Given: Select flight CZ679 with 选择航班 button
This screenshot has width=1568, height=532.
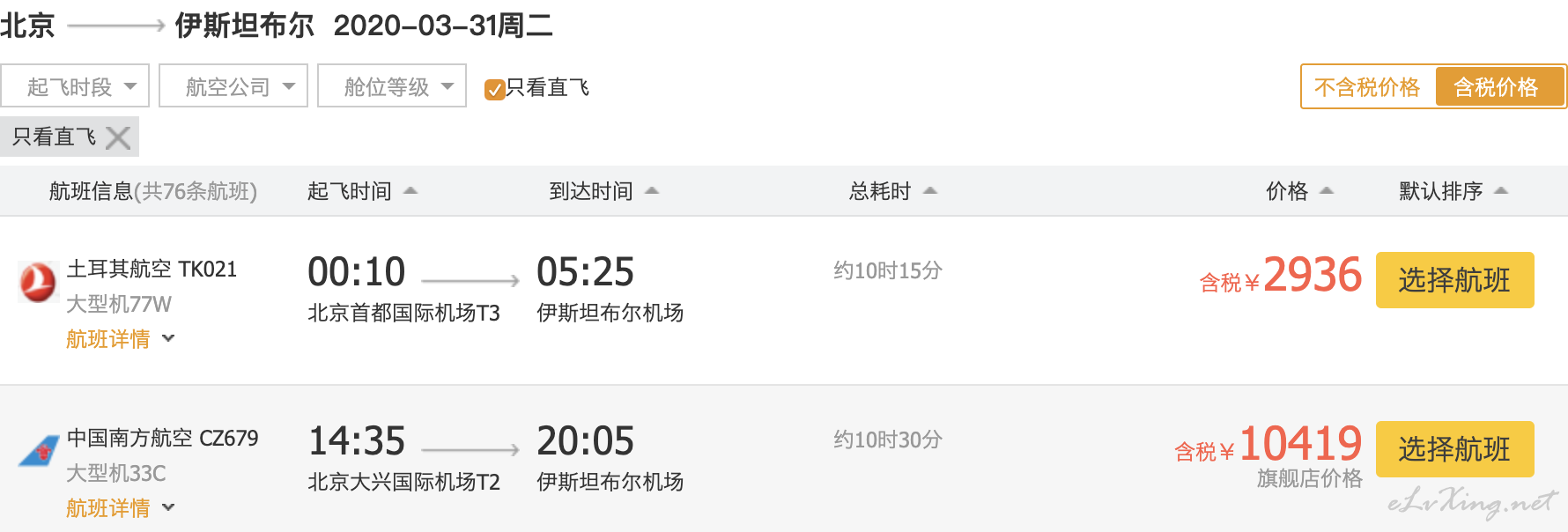Looking at the screenshot, I should coord(1455,449).
